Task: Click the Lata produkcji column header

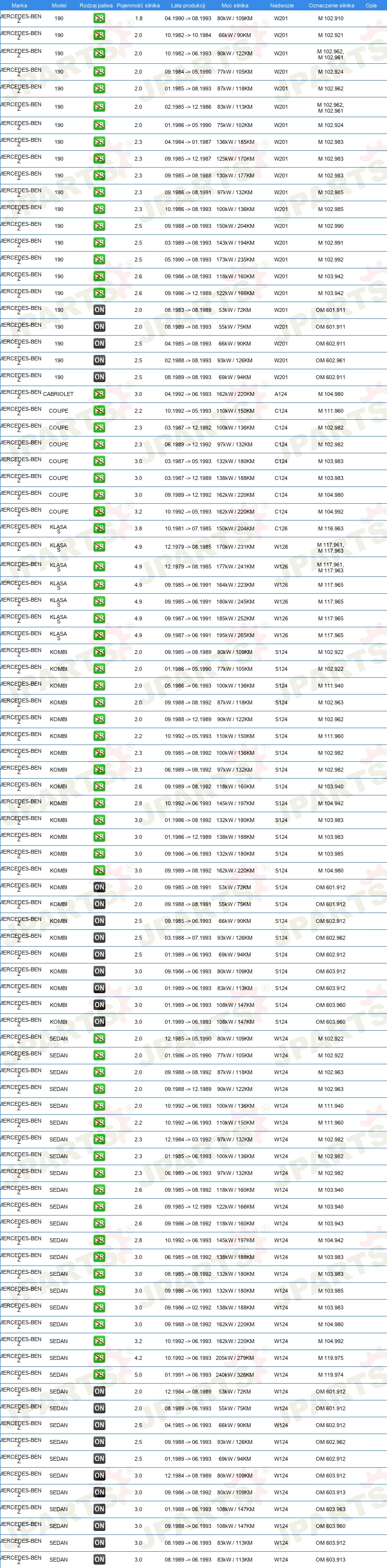Action: (189, 5)
